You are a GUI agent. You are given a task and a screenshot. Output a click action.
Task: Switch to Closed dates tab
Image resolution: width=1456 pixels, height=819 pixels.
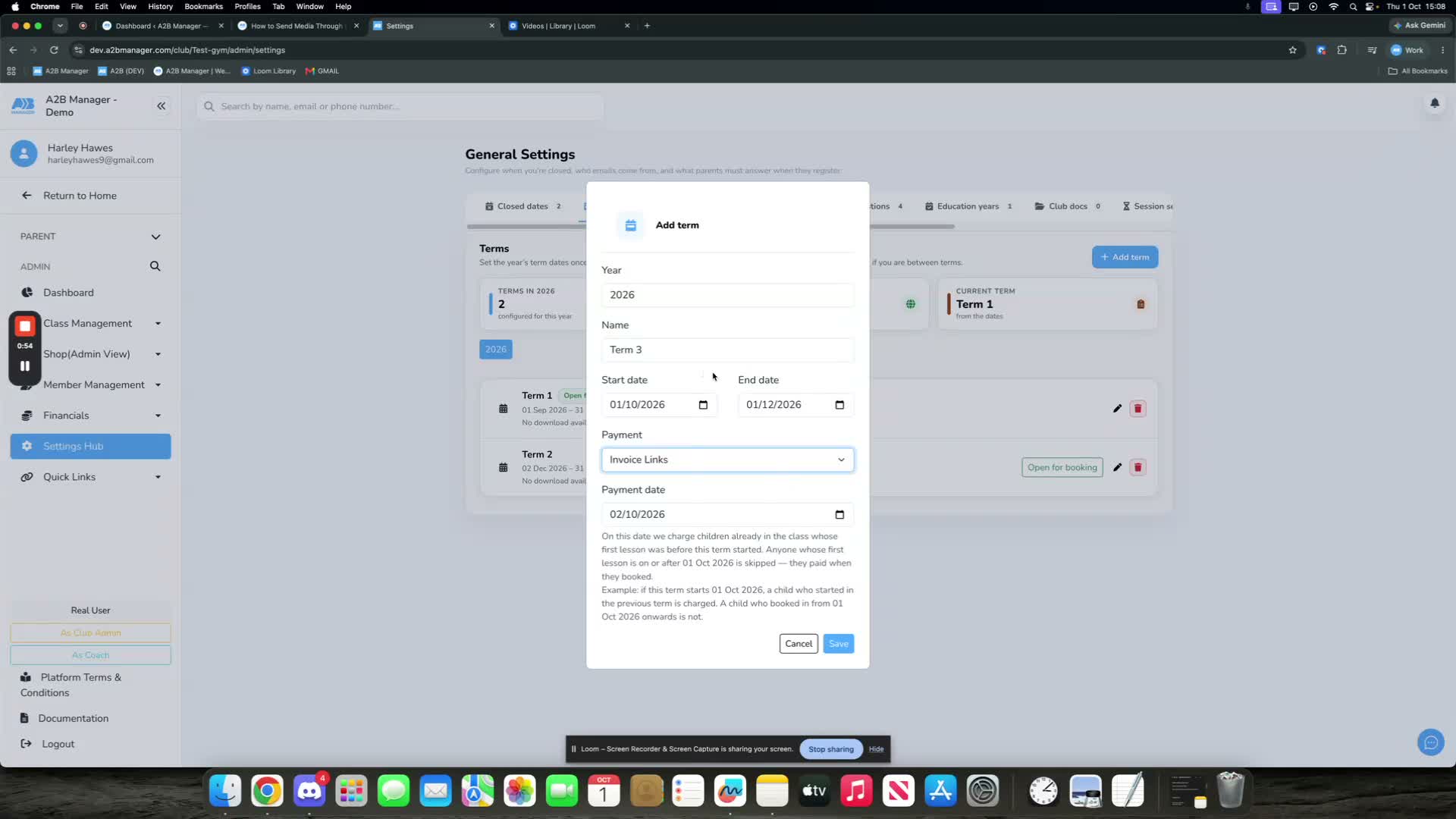point(522,206)
